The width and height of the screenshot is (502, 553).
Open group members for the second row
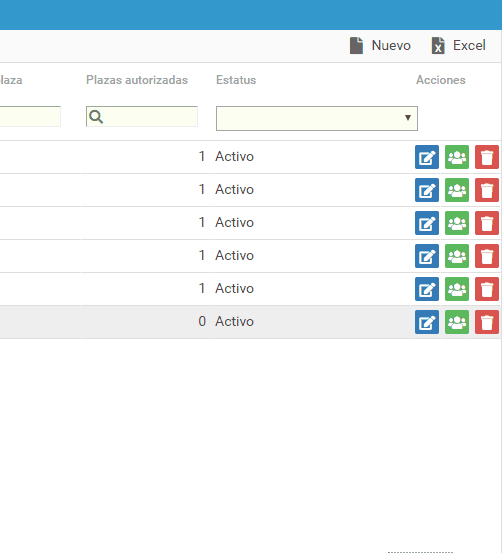[x=457, y=190]
